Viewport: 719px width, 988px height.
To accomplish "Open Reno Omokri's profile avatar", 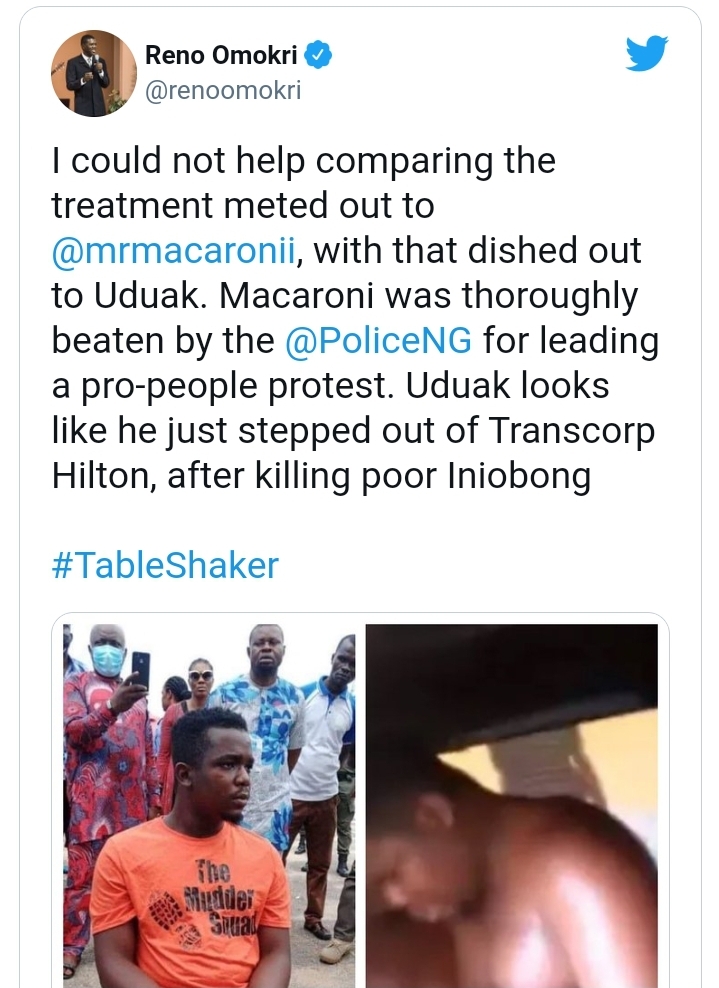I will [x=94, y=72].
